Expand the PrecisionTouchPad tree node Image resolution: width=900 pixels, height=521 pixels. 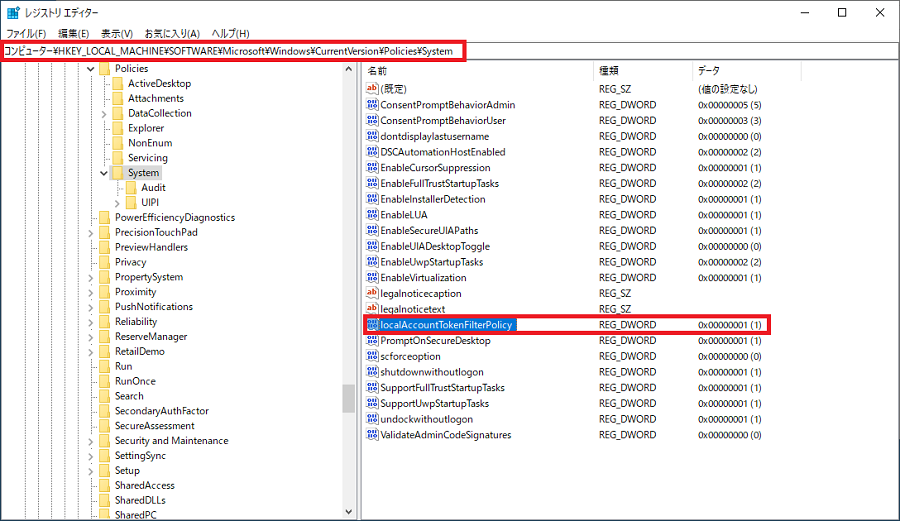(x=91, y=233)
